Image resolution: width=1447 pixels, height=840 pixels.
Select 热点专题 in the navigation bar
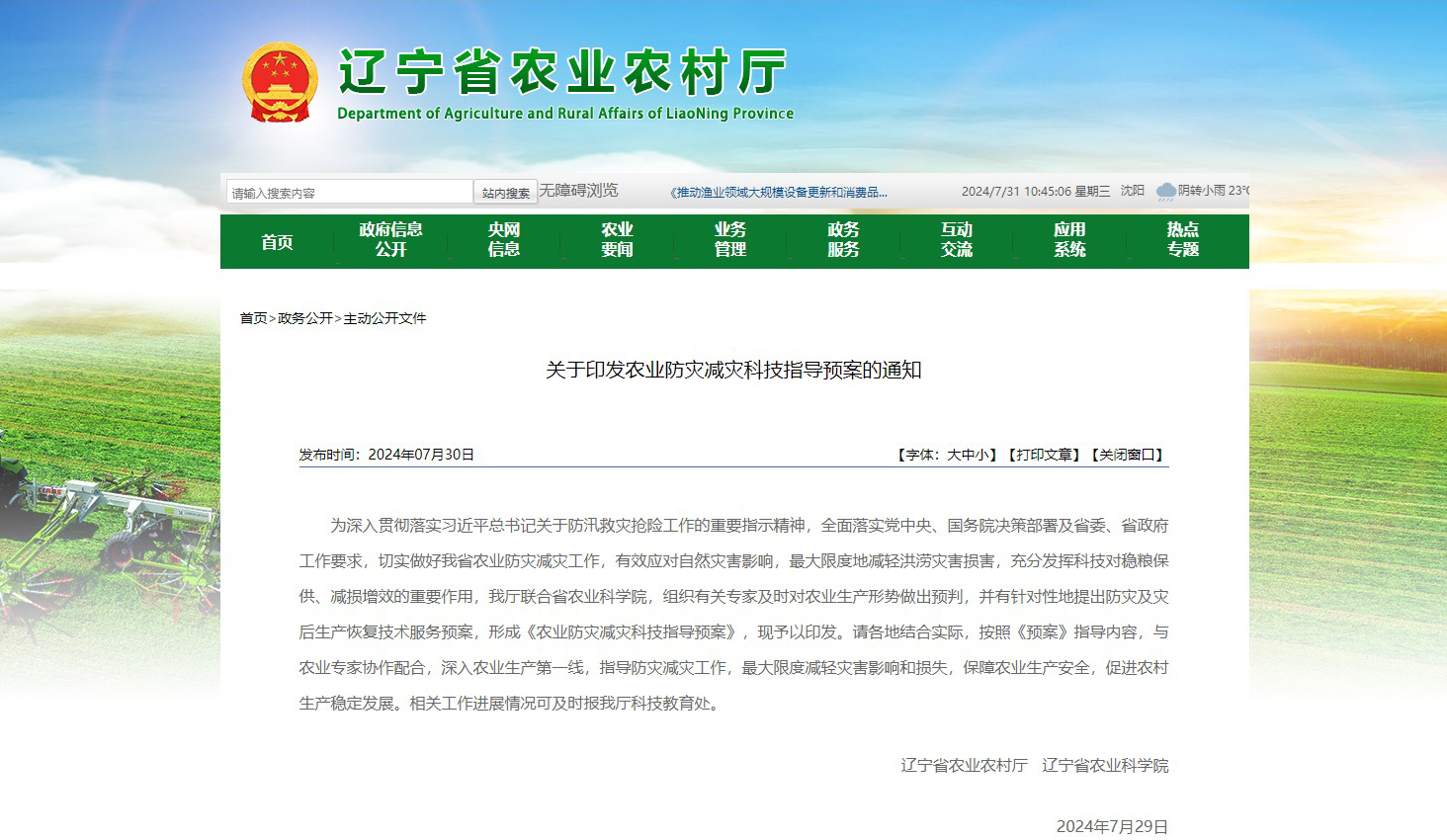[x=1183, y=240]
